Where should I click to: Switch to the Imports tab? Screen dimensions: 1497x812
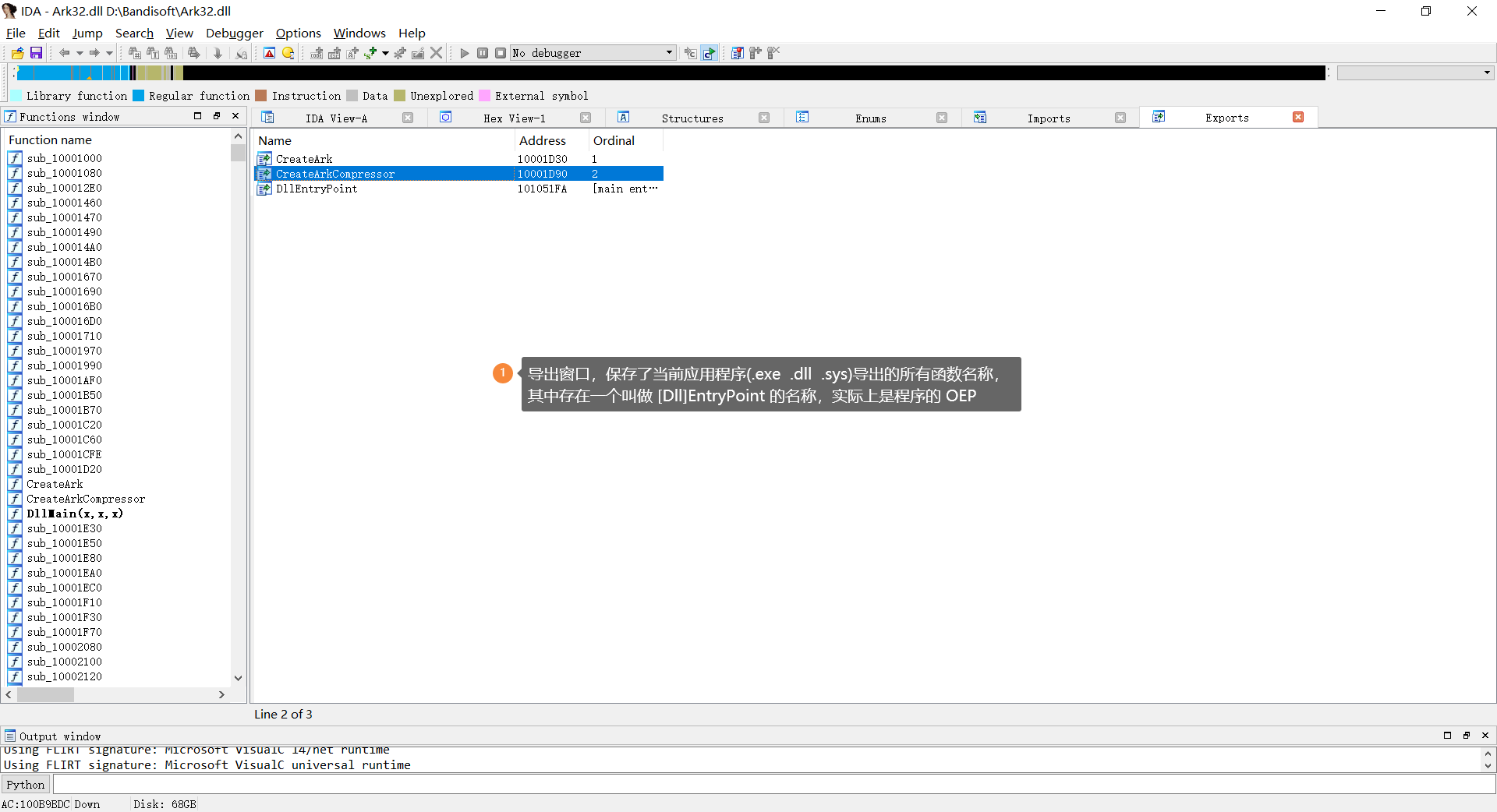point(1049,118)
